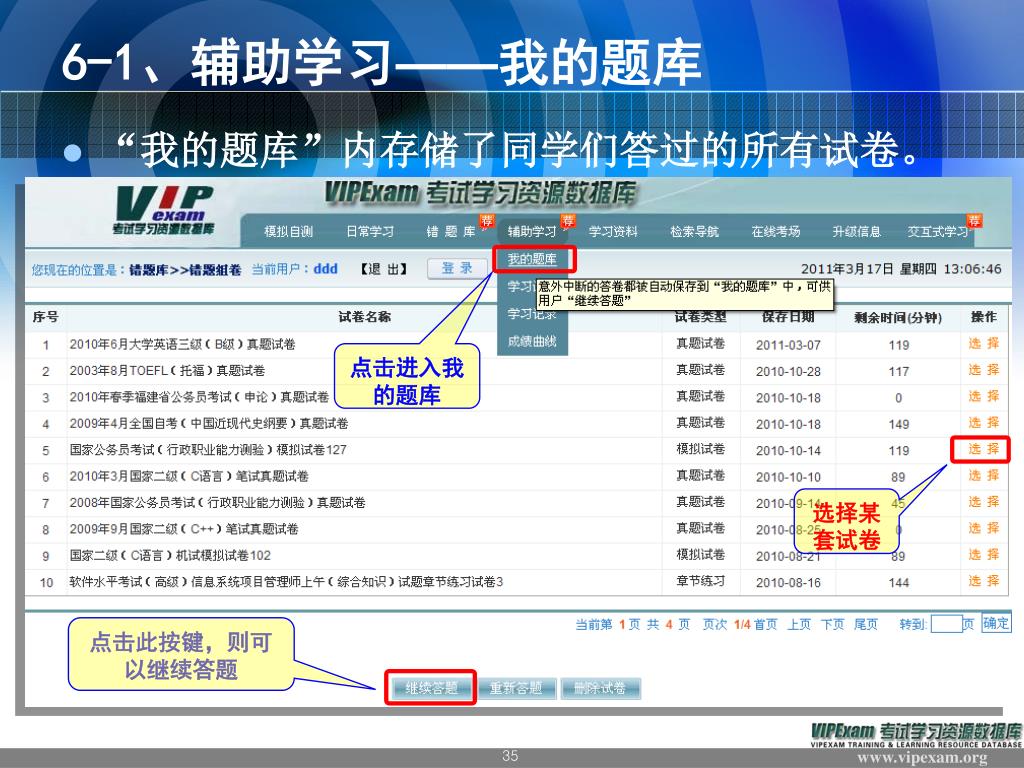Click current user name ddd
Viewport: 1024px width, 768px height.
tap(325, 268)
